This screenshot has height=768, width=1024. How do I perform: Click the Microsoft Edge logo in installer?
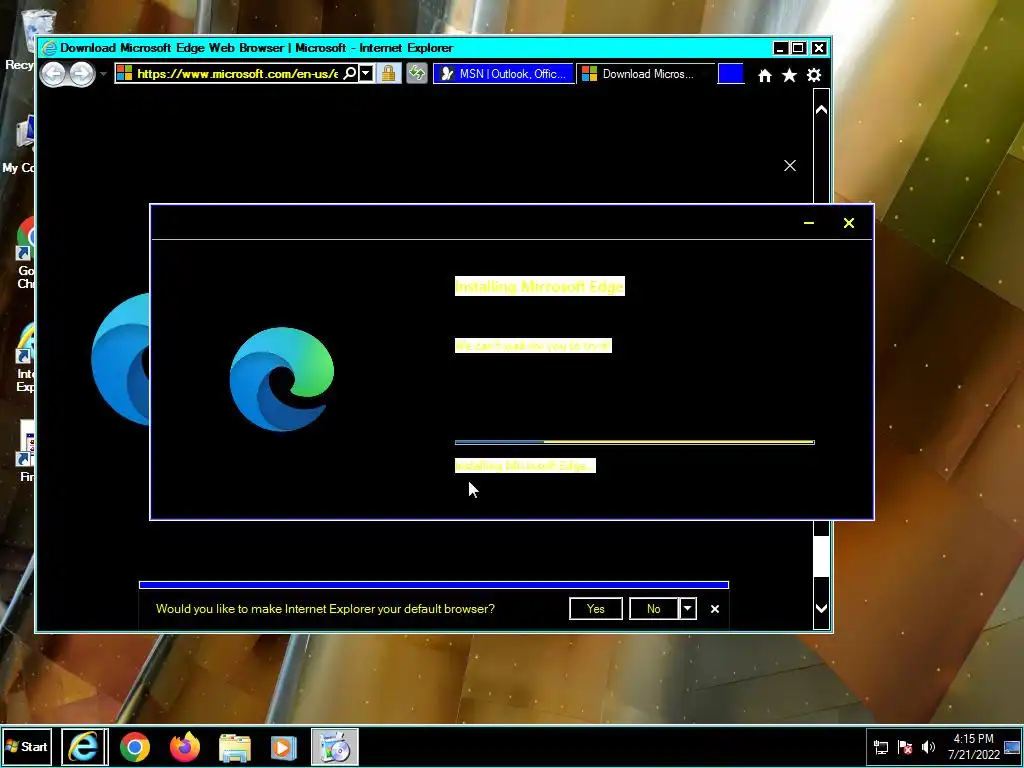click(282, 379)
